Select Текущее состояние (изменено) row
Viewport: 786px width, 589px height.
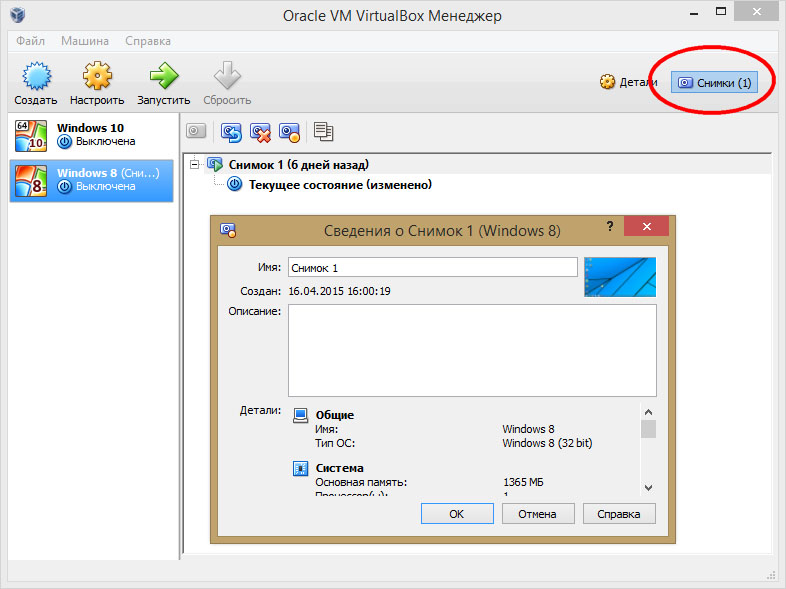[x=340, y=184]
